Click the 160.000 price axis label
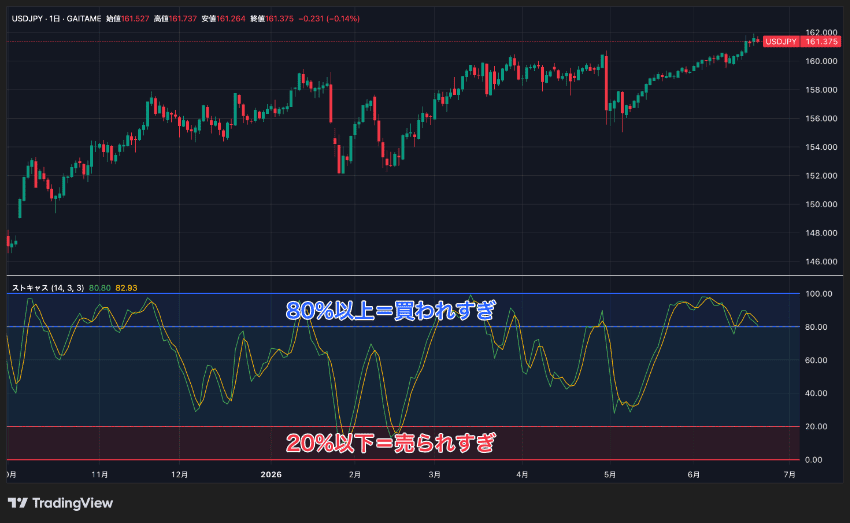Screen dimensions: 850x523 821,61
